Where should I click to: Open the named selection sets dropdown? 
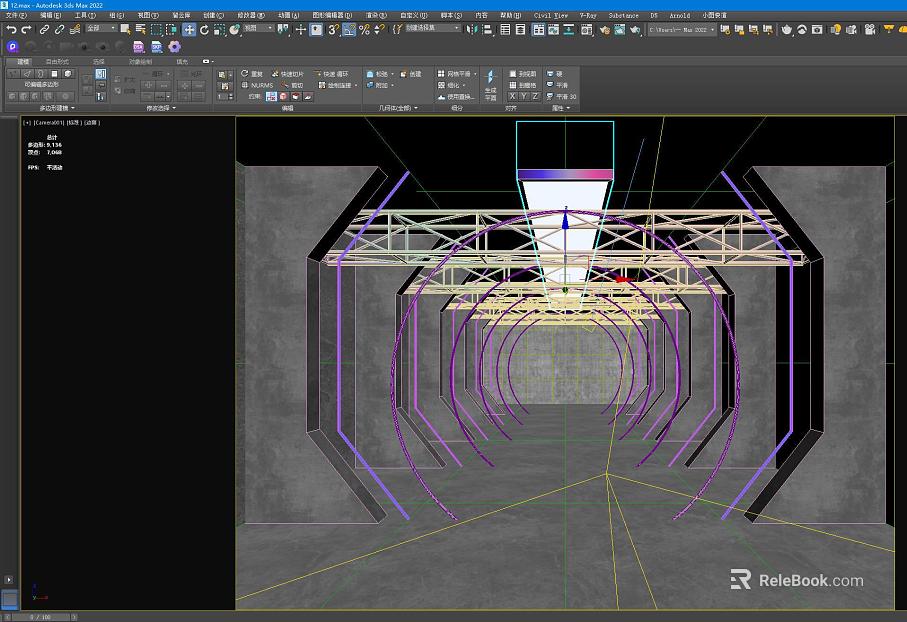pyautogui.click(x=432, y=28)
